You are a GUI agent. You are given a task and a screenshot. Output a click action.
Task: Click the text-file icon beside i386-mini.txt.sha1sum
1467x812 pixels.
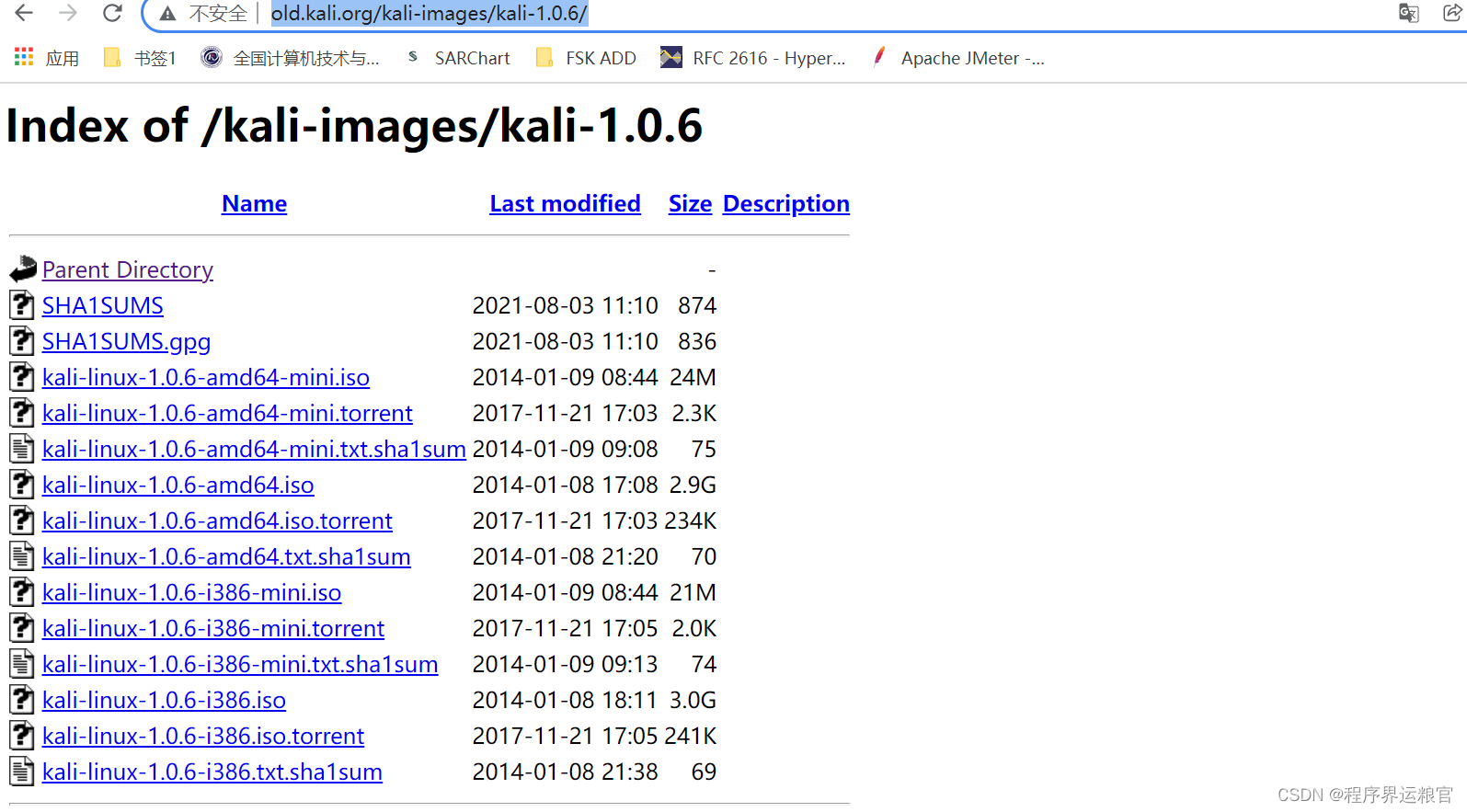(x=22, y=664)
